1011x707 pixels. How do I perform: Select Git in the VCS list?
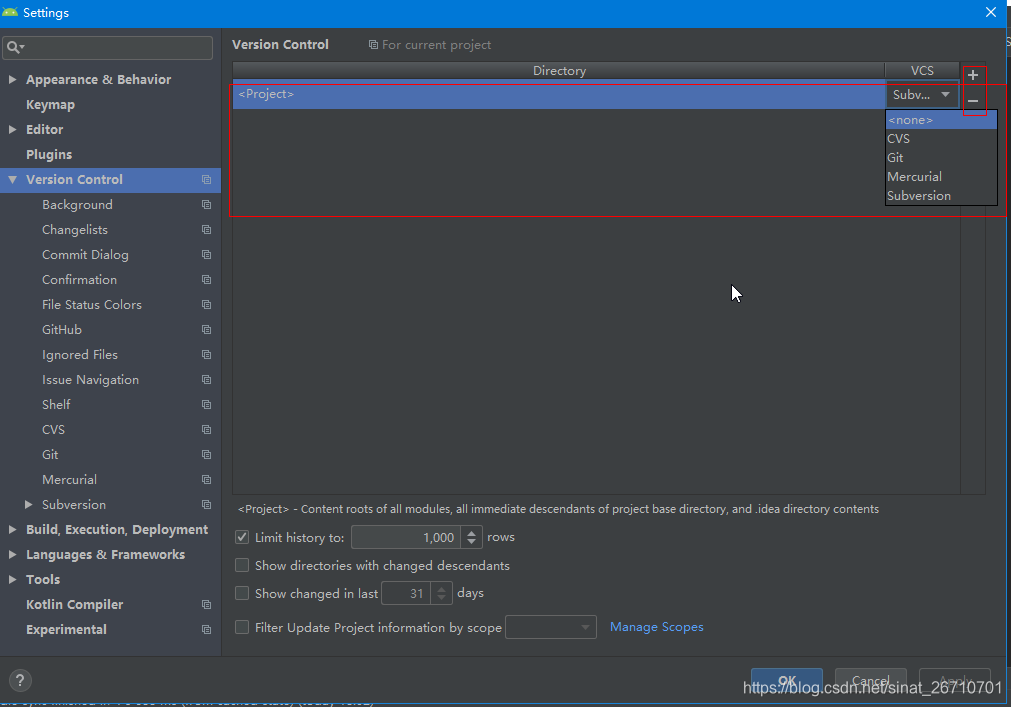click(x=941, y=157)
